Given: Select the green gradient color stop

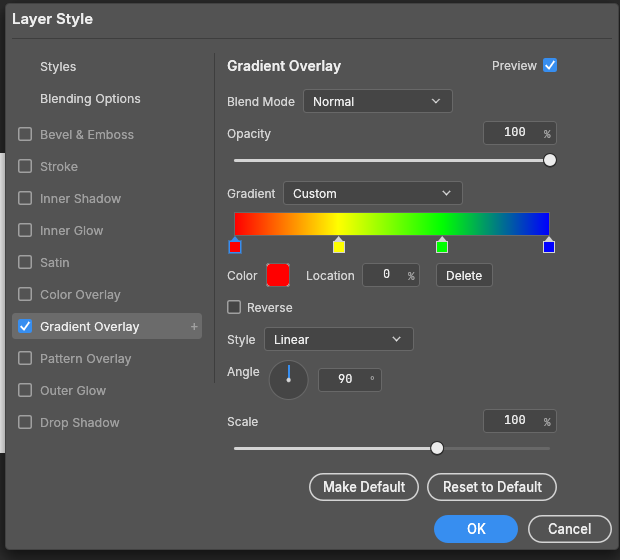Looking at the screenshot, I should pyautogui.click(x=442, y=246).
